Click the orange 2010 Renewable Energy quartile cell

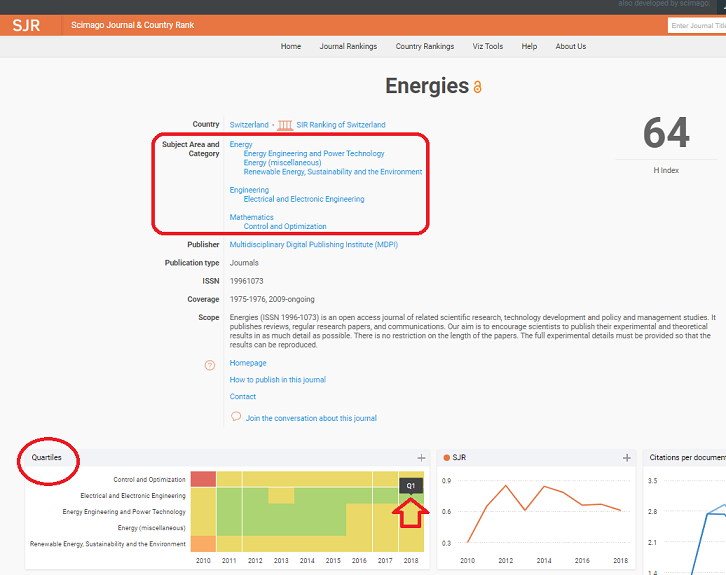[x=203, y=544]
